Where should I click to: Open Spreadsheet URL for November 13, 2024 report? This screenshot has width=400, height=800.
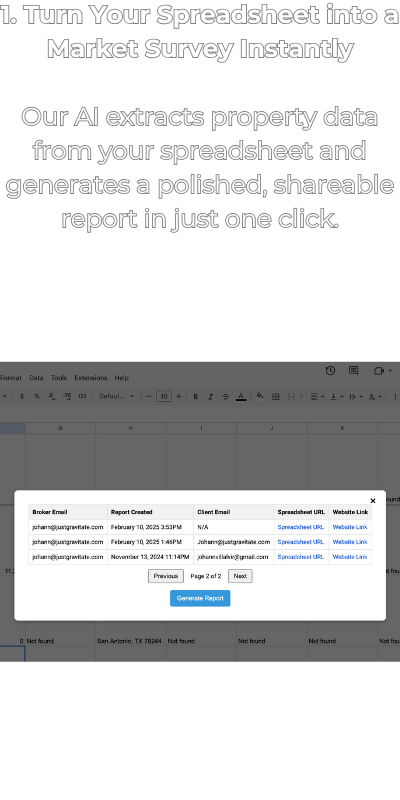[301, 557]
